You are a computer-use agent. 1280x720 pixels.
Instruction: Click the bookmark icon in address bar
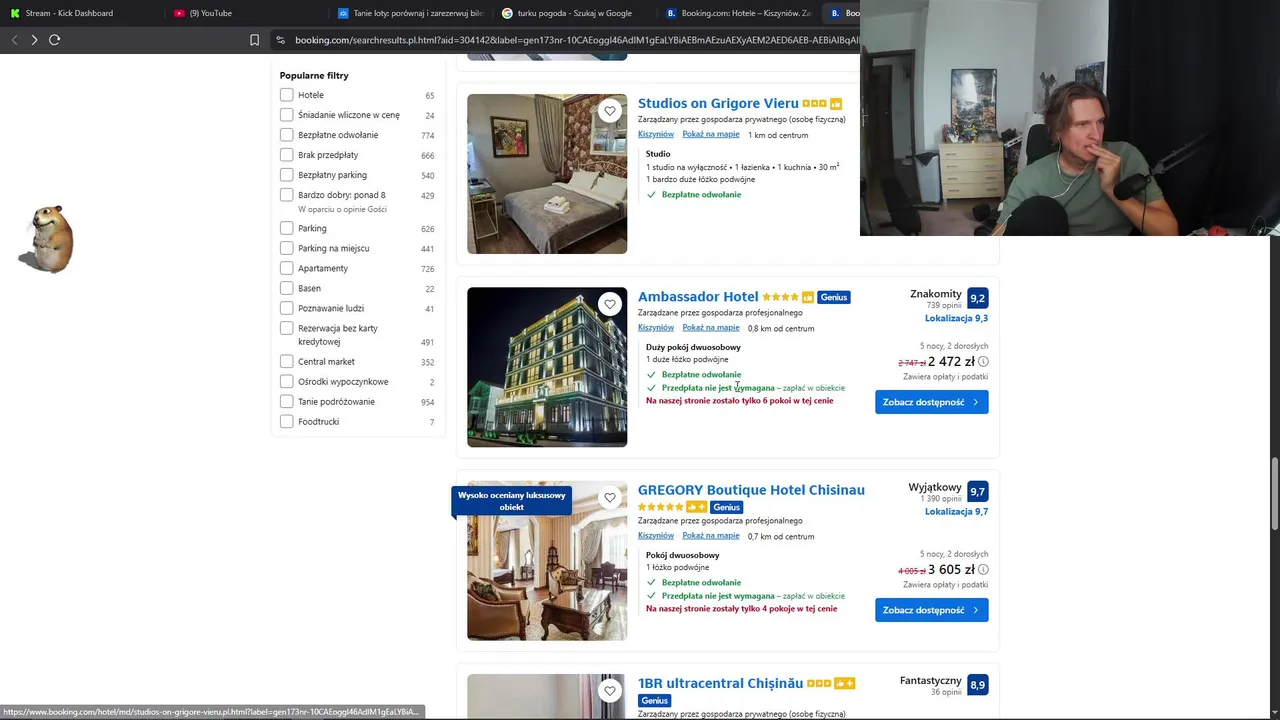(x=254, y=40)
